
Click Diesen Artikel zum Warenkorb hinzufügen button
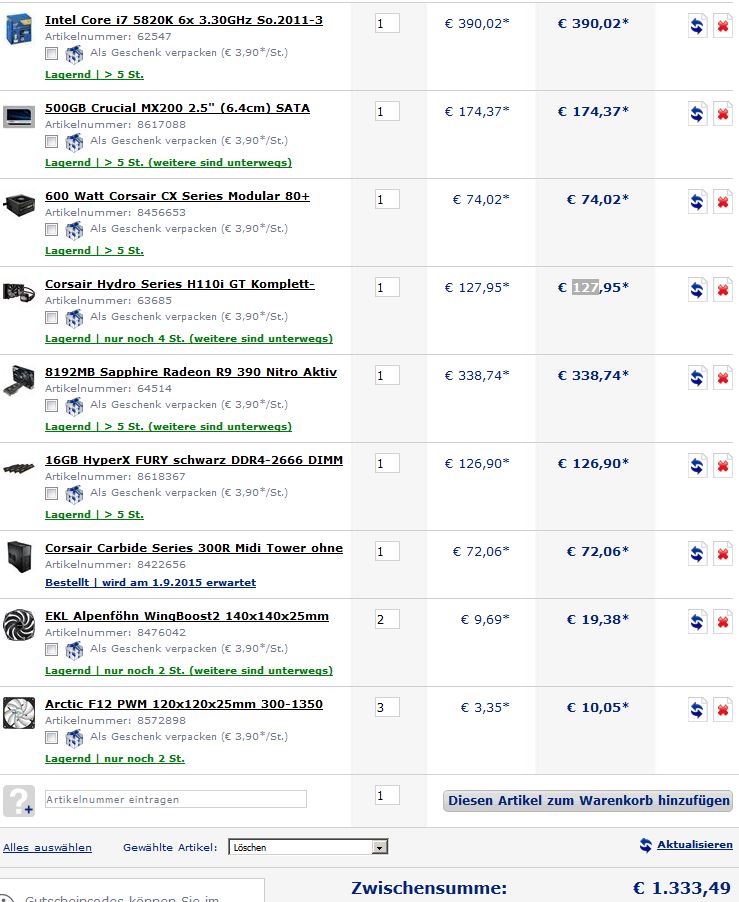coord(588,800)
